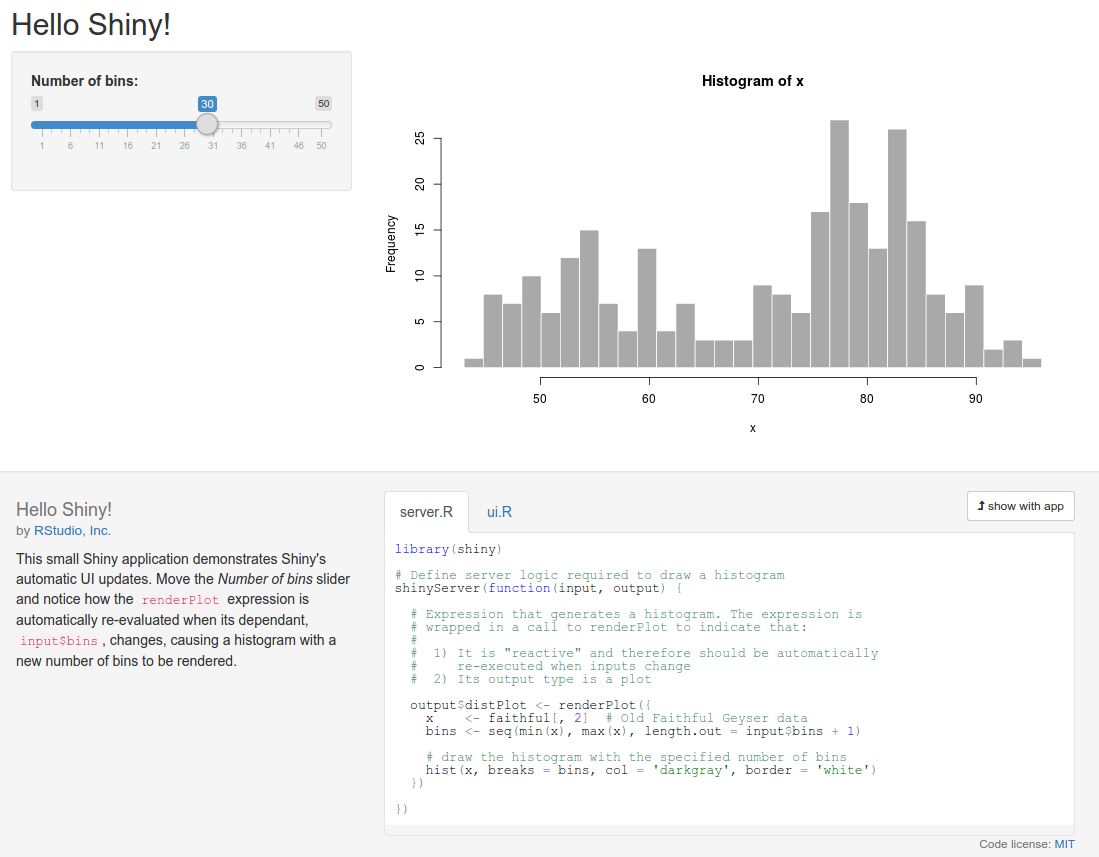1099x857 pixels.
Task: Click the slider handle set at 30
Action: click(207, 124)
